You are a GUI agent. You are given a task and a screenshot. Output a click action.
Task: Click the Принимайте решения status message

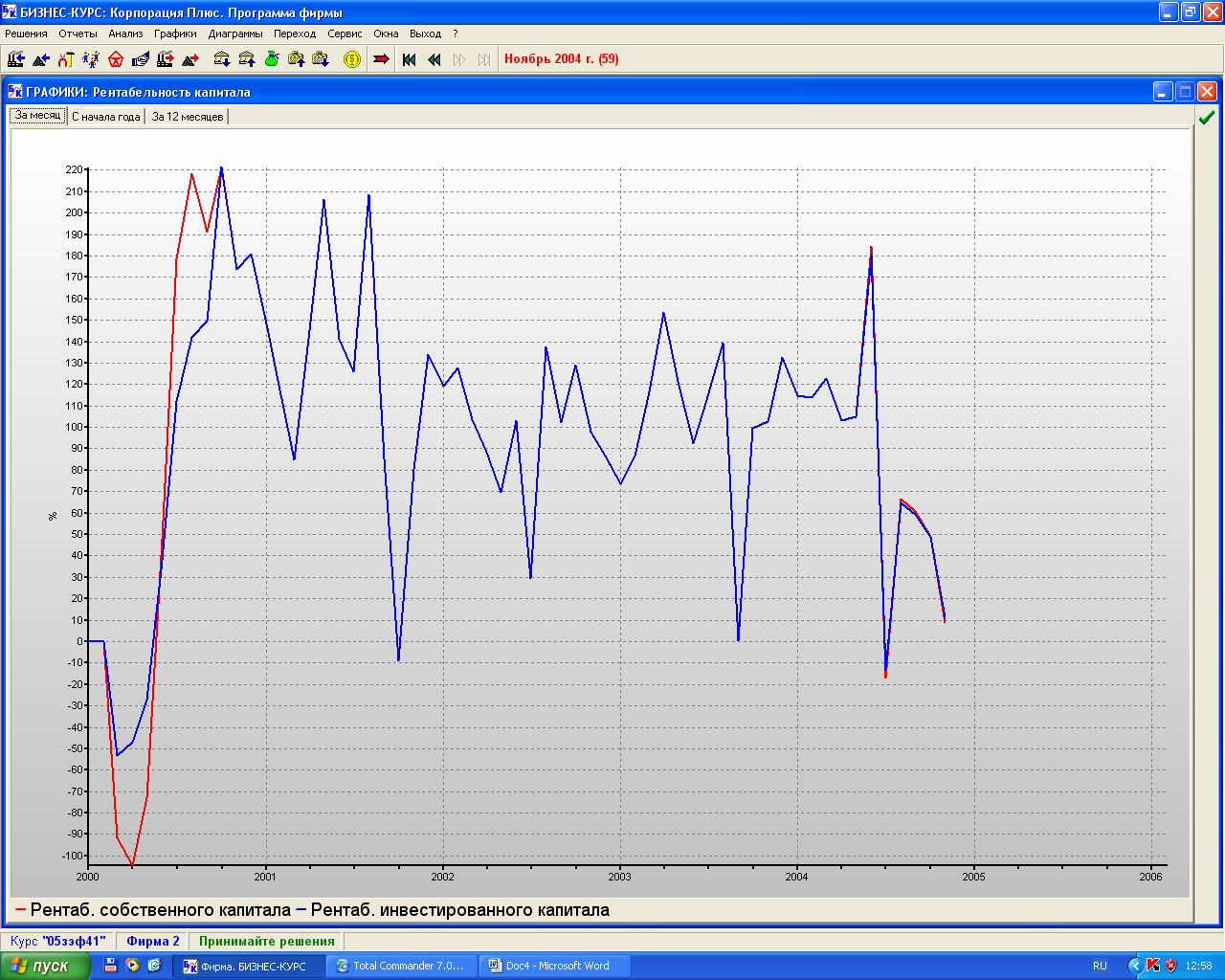(x=267, y=942)
